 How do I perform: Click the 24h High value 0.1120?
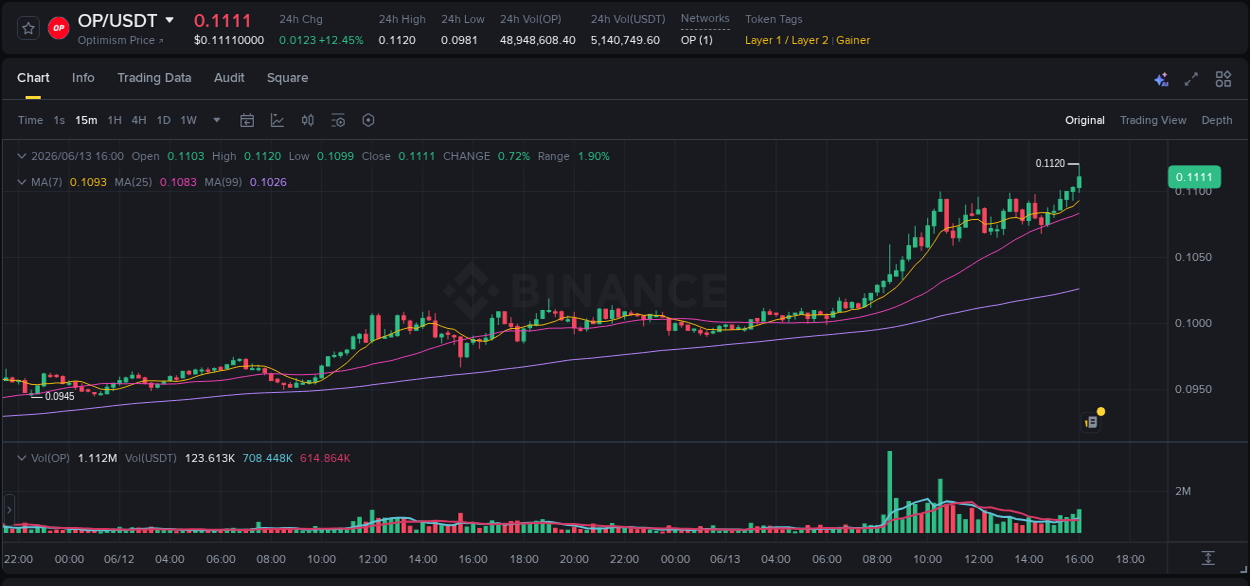point(397,40)
